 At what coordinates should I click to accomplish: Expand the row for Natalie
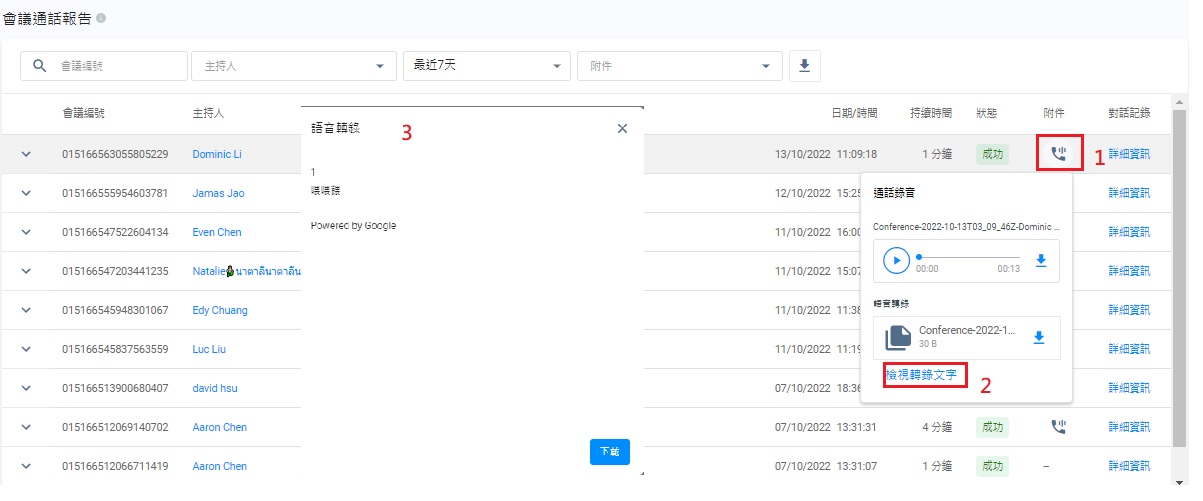pyautogui.click(x=27, y=271)
